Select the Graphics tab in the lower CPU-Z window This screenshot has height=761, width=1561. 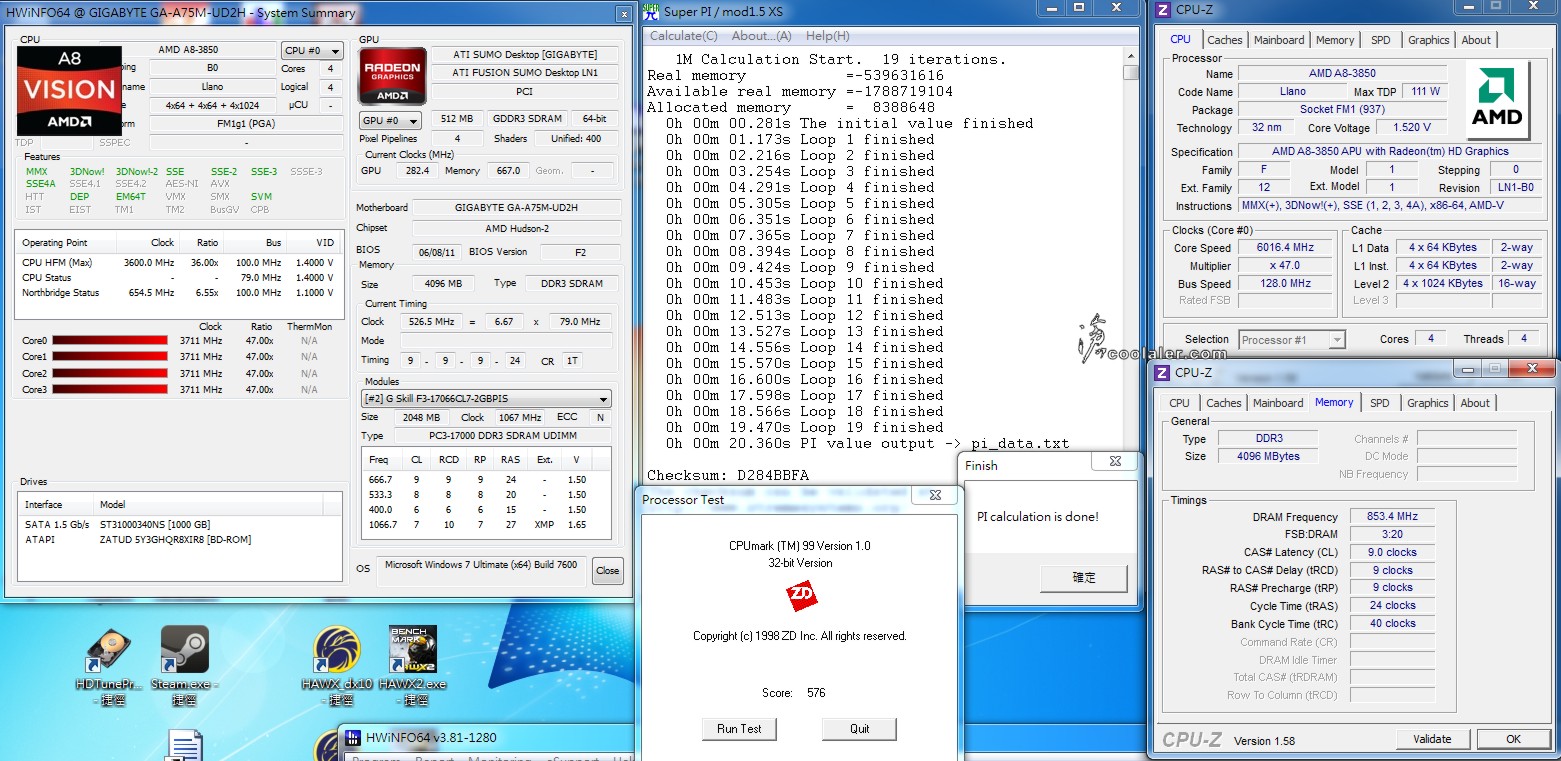(1427, 403)
